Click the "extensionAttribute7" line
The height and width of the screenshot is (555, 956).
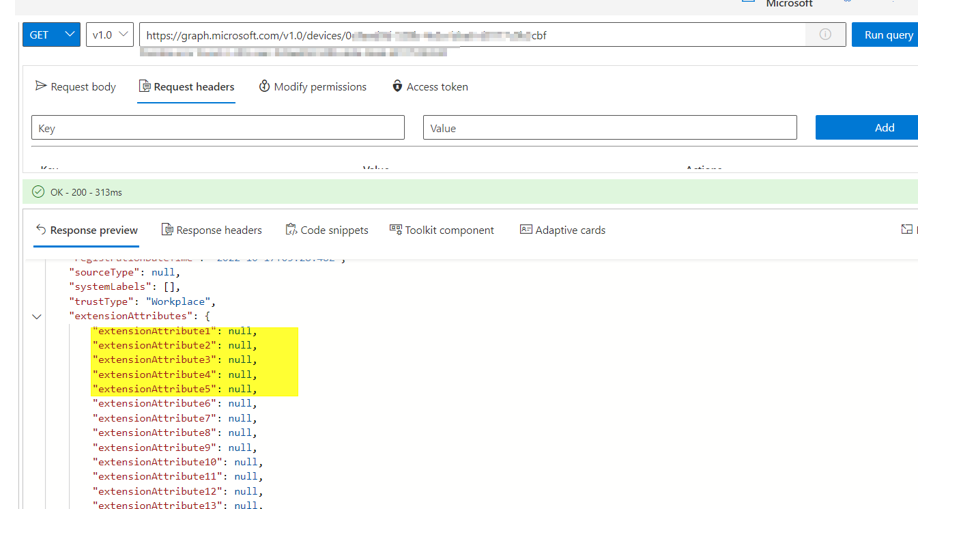tap(174, 418)
